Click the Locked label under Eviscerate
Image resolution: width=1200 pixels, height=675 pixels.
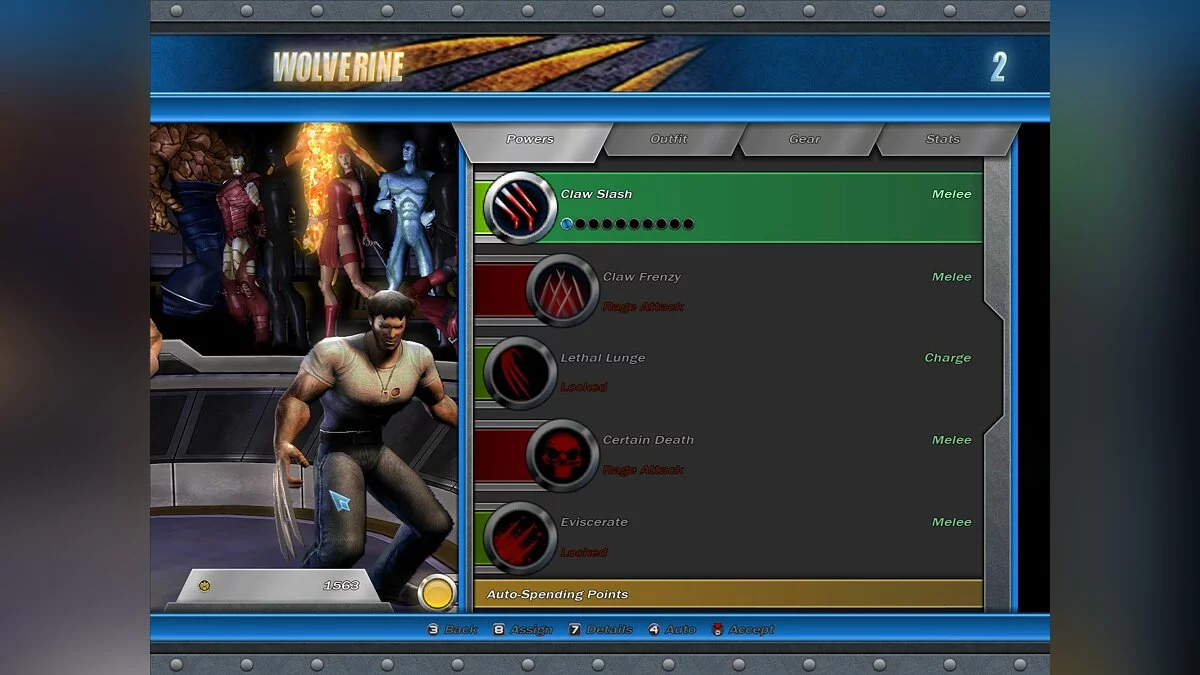coord(584,552)
